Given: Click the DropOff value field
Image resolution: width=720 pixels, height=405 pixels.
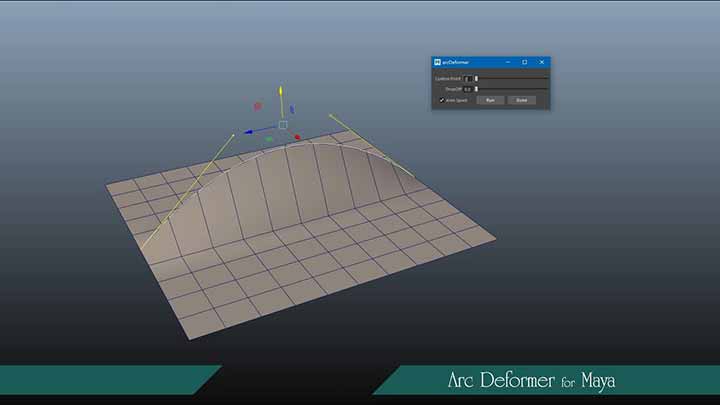Looking at the screenshot, I should [467, 89].
